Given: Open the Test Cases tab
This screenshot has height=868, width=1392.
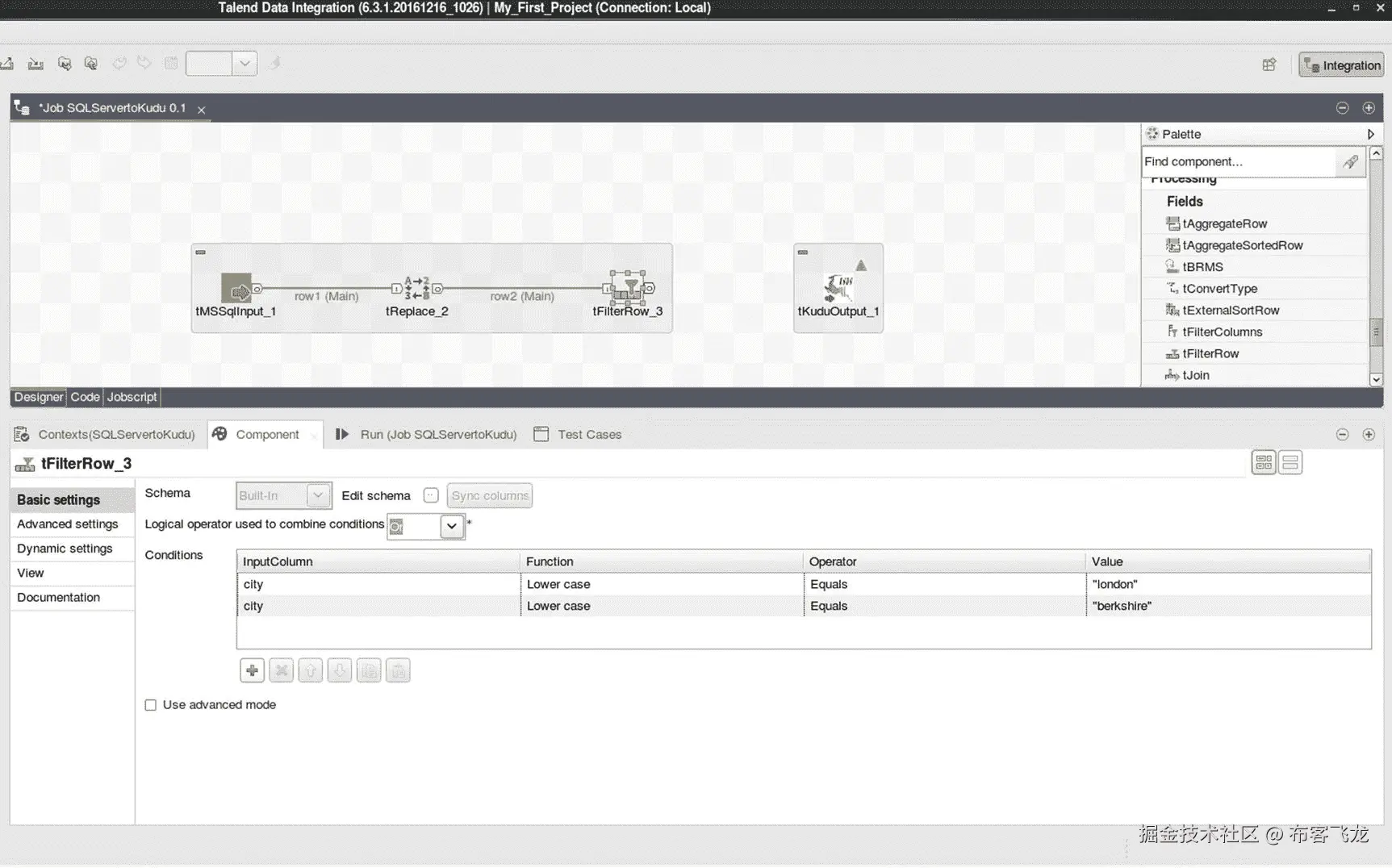Looking at the screenshot, I should [x=578, y=435].
